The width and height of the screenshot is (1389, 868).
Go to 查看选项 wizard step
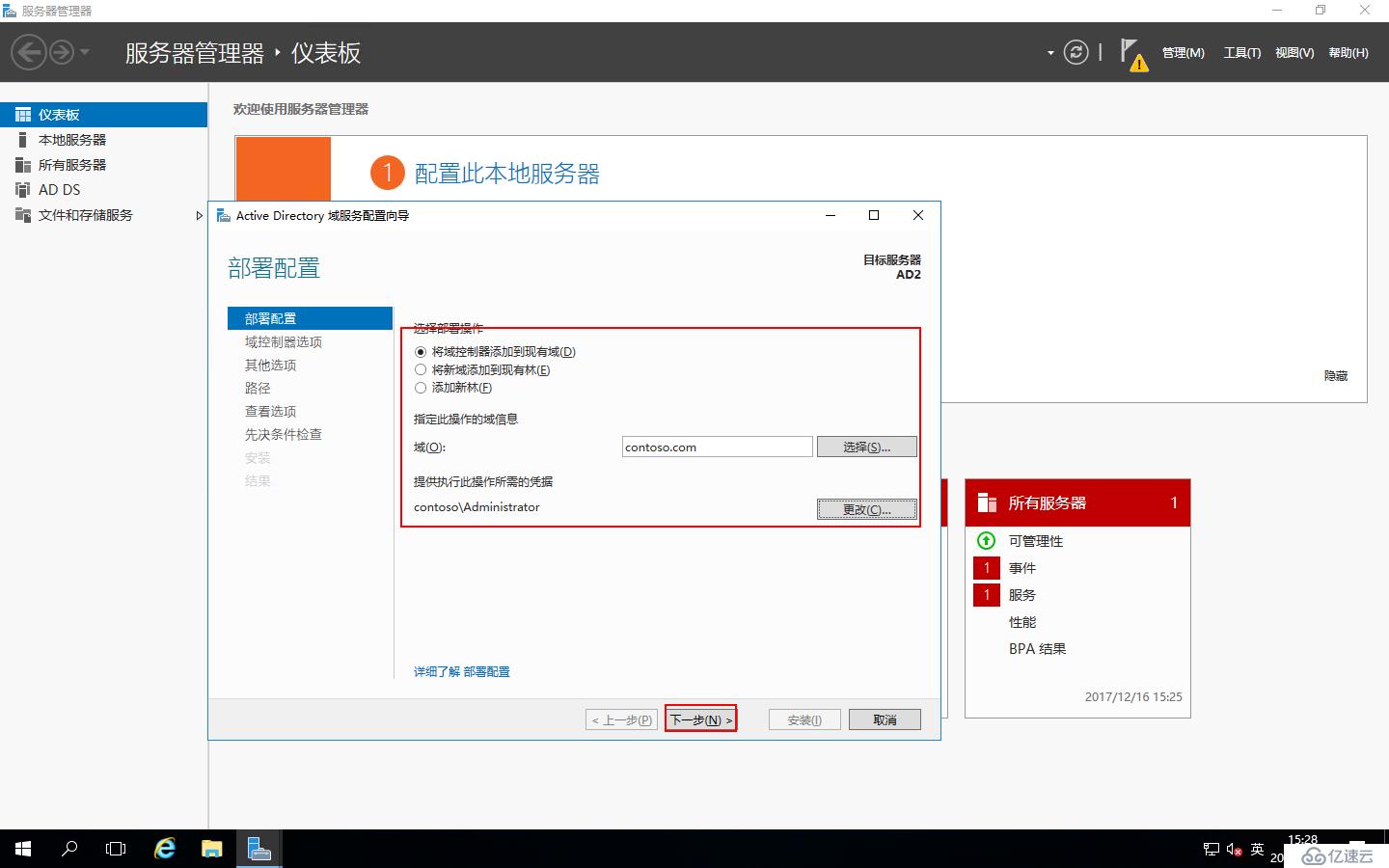270,411
